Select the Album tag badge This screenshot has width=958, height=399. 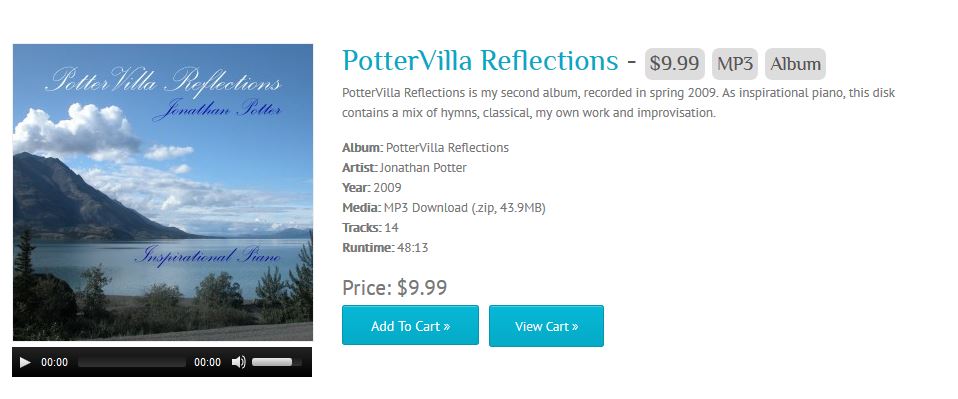pyautogui.click(x=795, y=64)
